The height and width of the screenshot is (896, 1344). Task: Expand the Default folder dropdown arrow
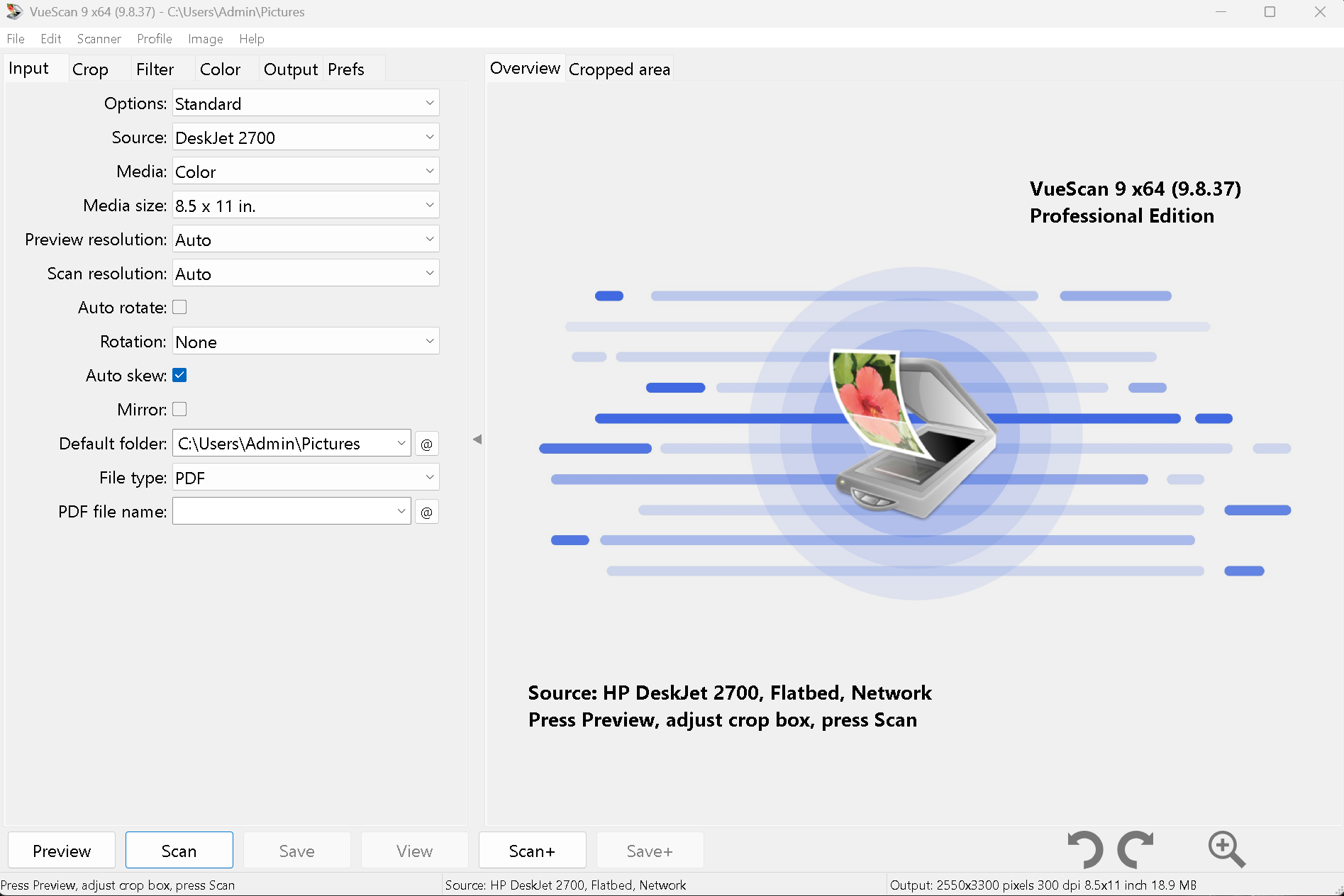pos(401,443)
